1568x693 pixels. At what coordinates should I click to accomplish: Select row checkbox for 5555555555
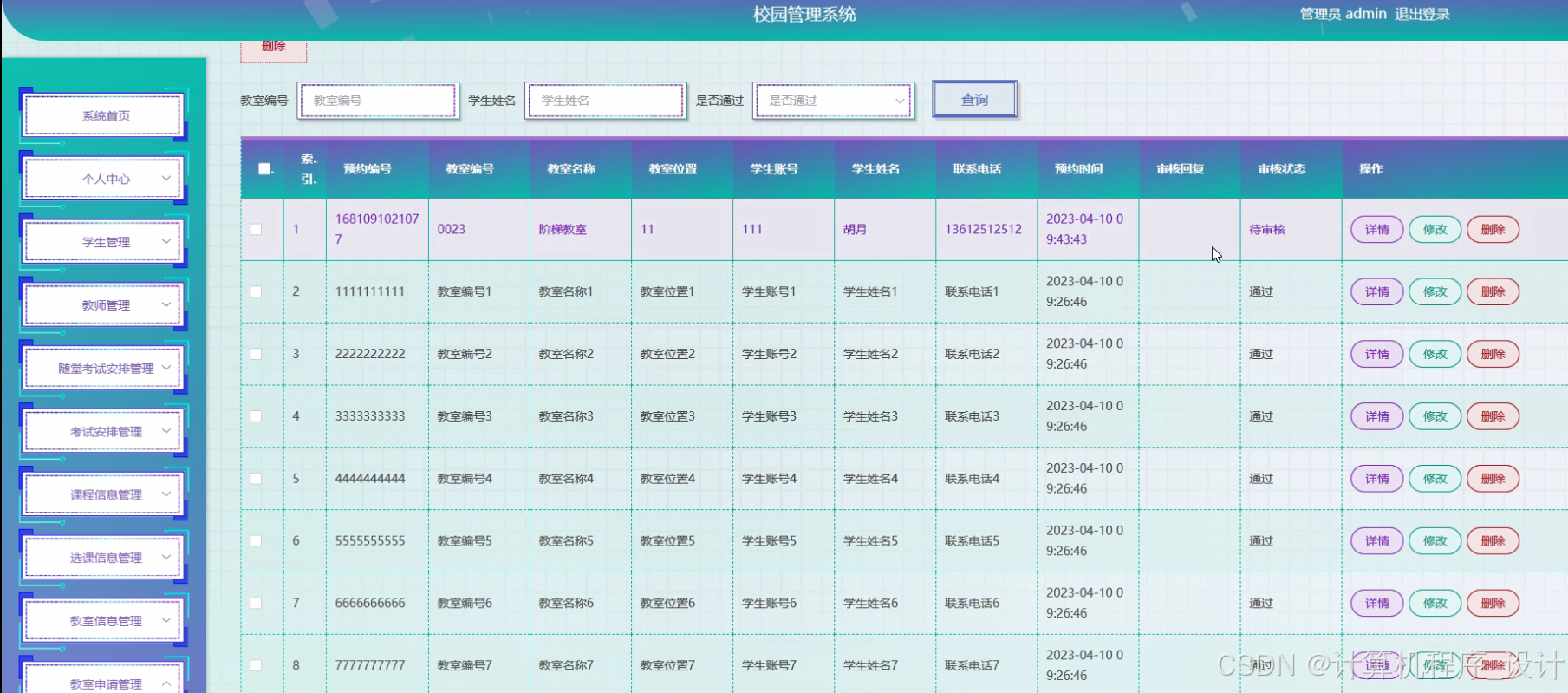pyautogui.click(x=256, y=541)
